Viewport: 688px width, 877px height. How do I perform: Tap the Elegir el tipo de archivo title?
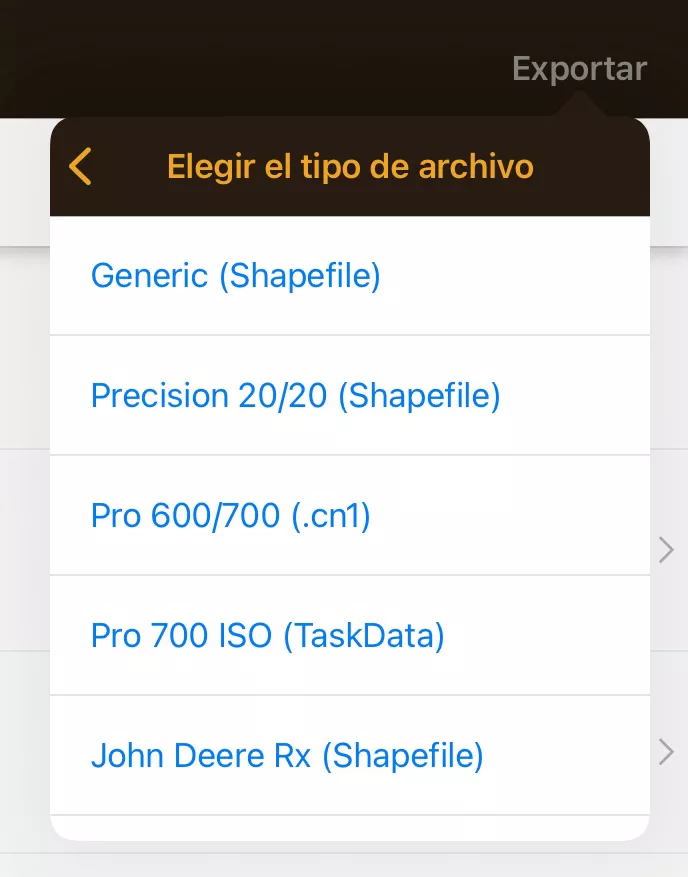[x=349, y=166]
